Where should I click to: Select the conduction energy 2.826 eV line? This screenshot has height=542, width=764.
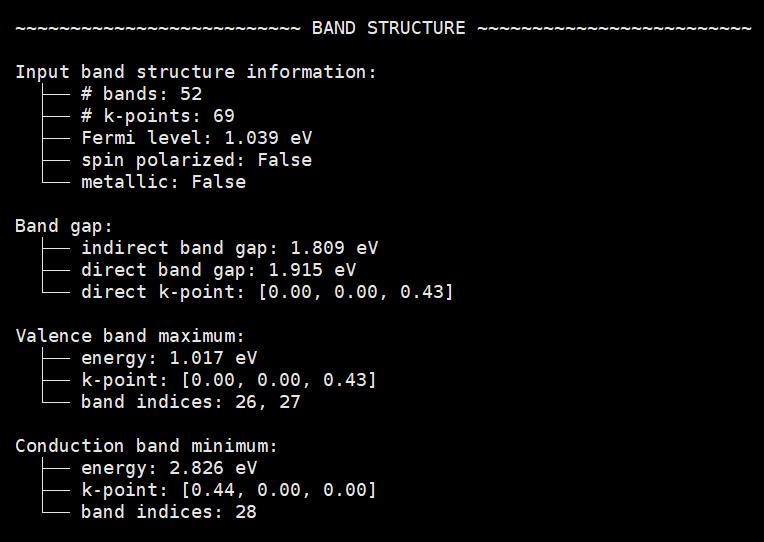coord(169,468)
